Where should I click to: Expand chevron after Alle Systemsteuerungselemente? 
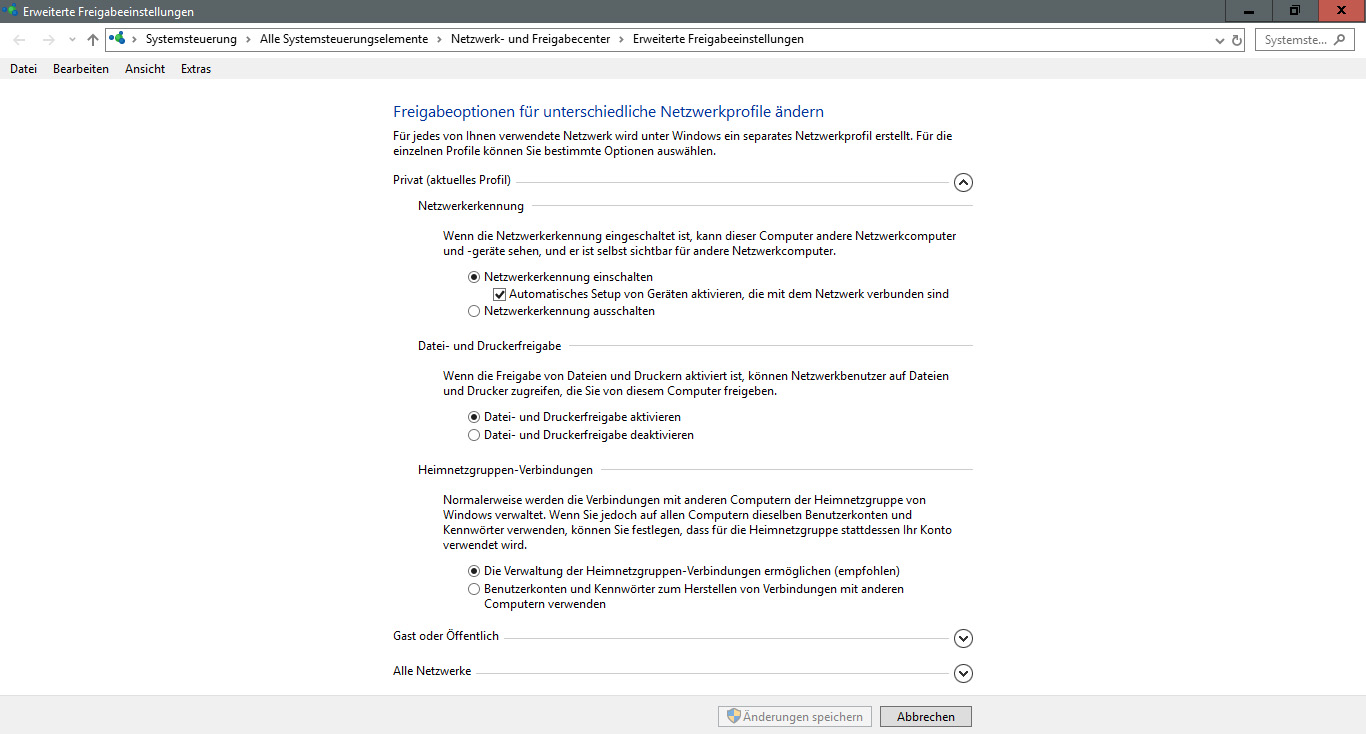pyautogui.click(x=439, y=39)
